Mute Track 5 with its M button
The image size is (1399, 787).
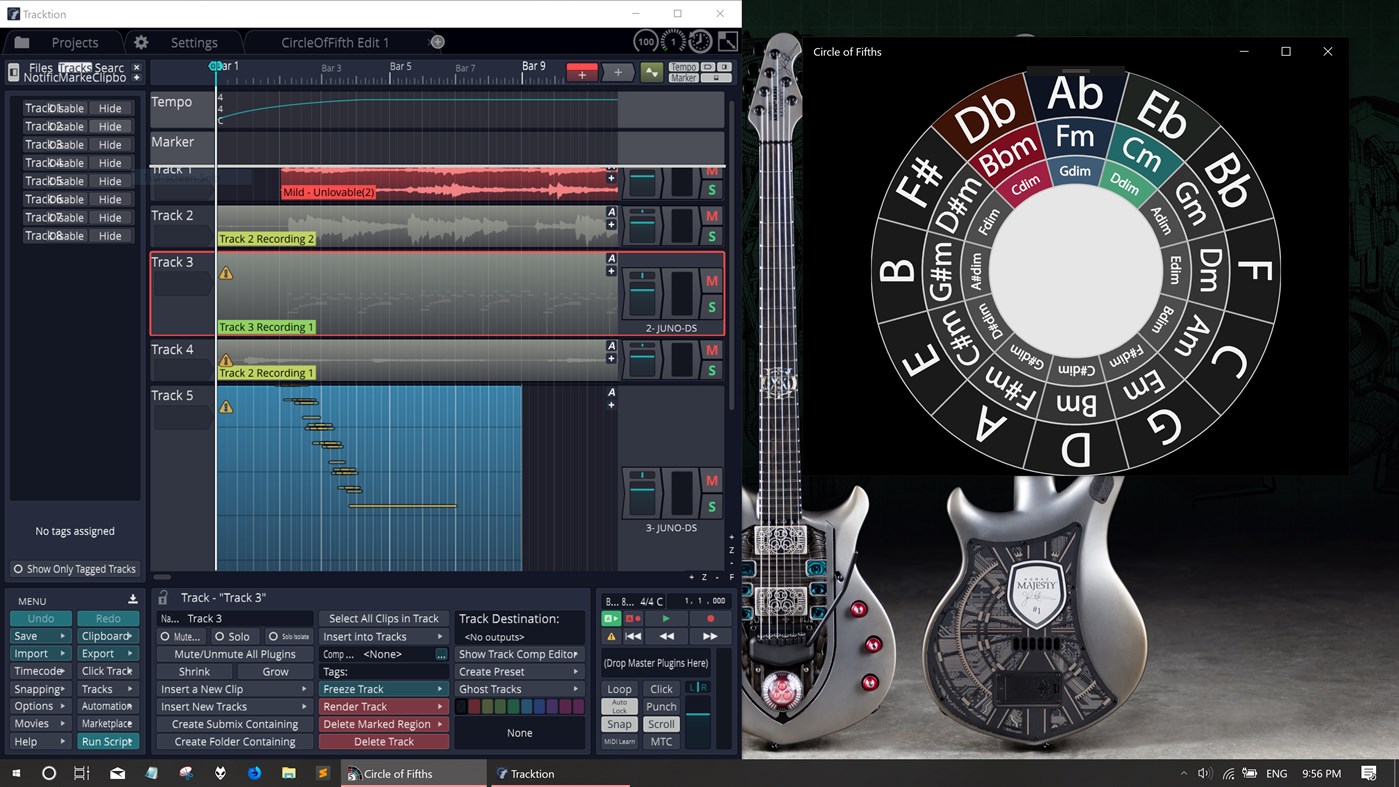(712, 480)
